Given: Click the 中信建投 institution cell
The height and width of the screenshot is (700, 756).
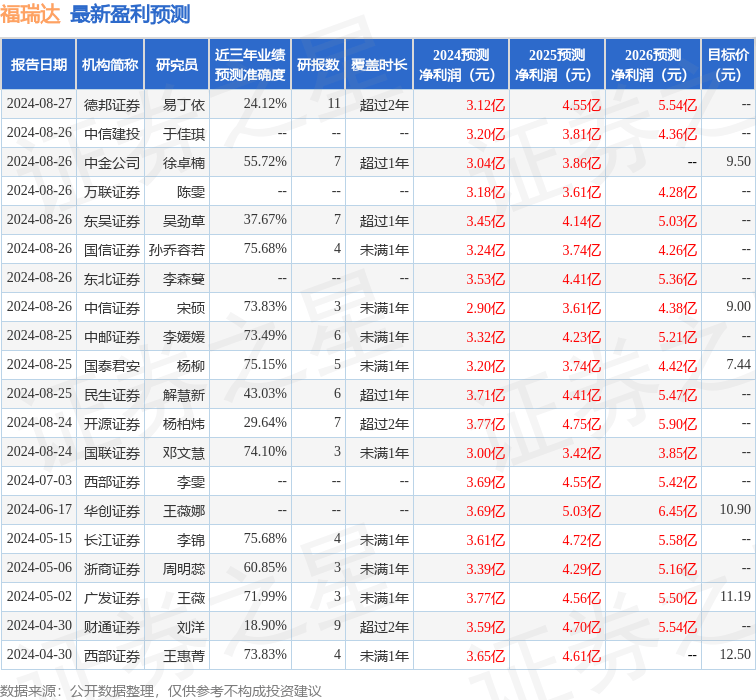Looking at the screenshot, I should click(x=112, y=134).
